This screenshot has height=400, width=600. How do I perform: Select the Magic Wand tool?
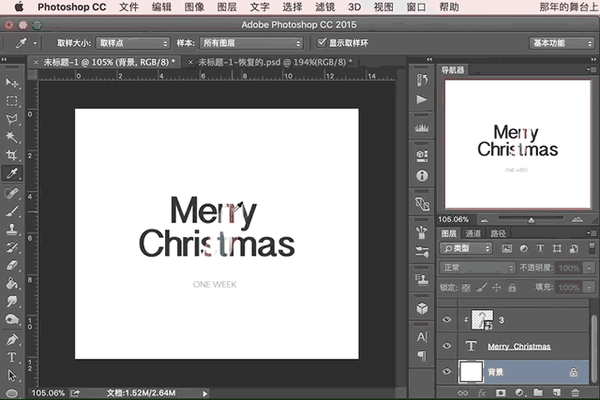coord(12,137)
